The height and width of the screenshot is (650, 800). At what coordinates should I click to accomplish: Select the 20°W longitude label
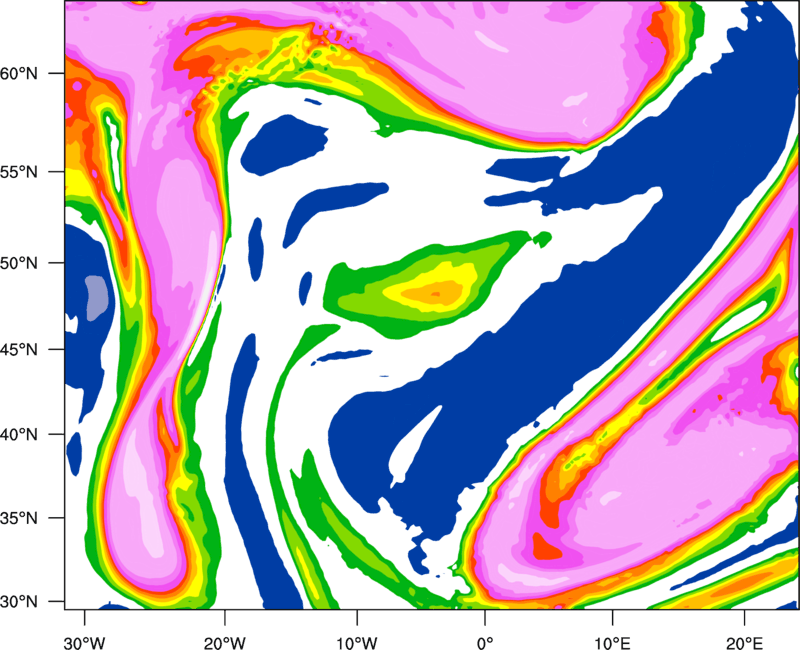[225, 643]
